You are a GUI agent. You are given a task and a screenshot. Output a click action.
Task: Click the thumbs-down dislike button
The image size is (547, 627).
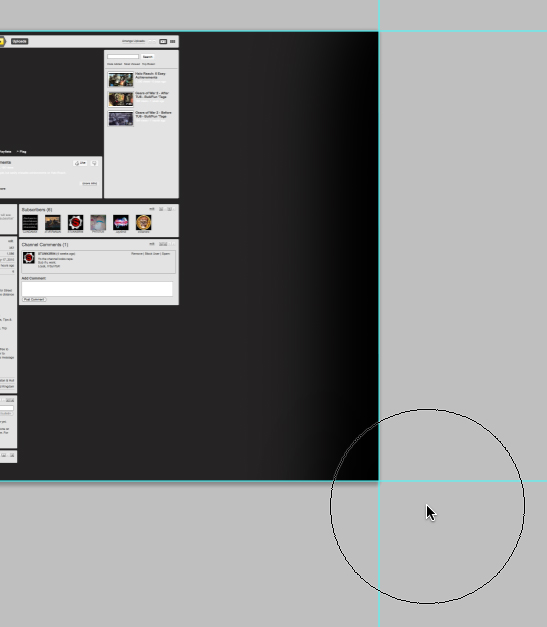click(x=94, y=163)
